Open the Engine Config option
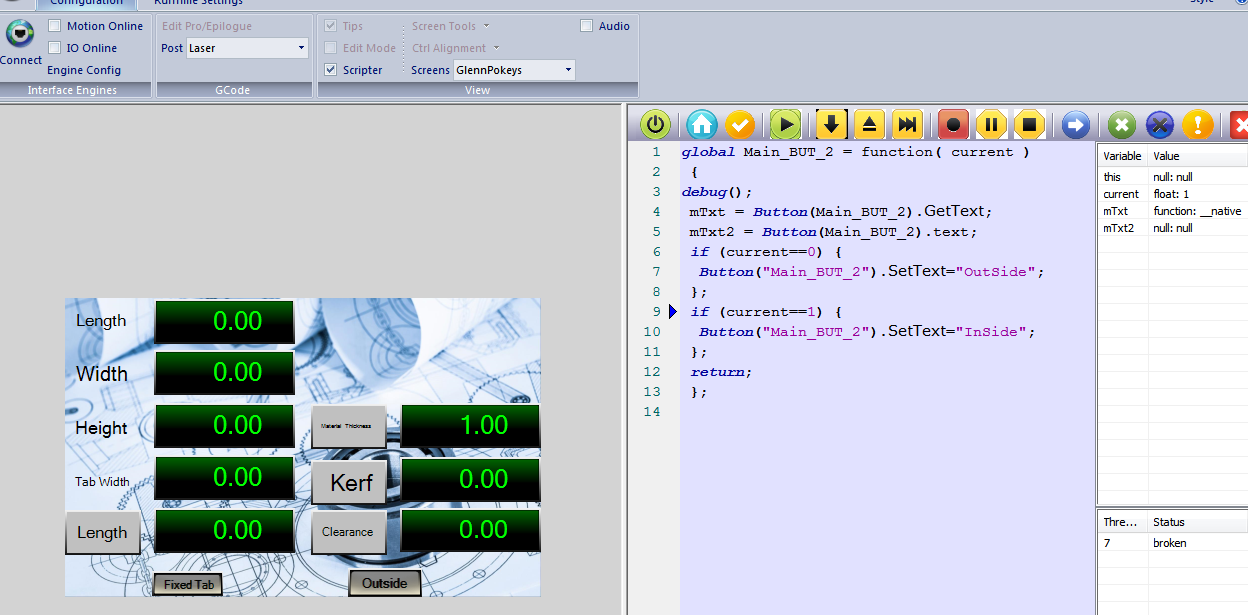 pos(84,70)
